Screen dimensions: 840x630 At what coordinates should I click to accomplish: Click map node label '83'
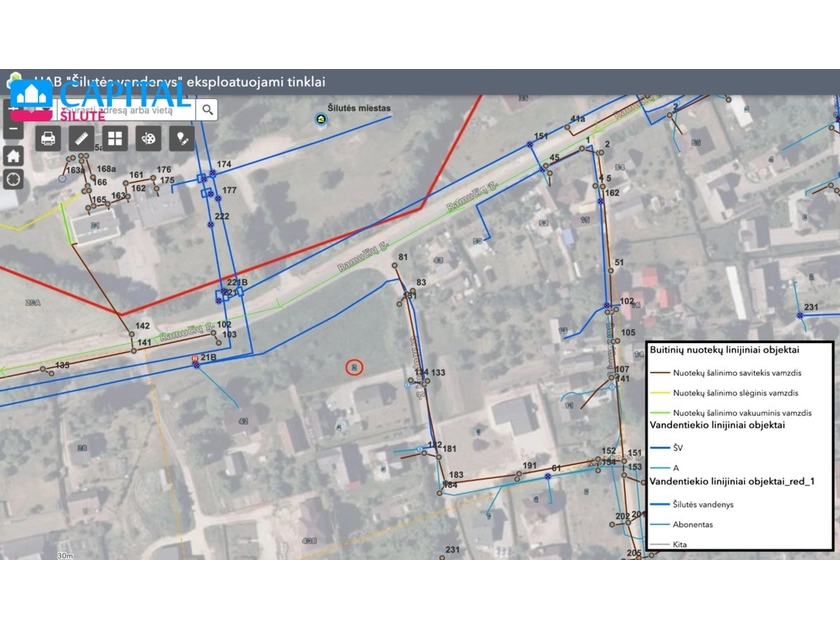pyautogui.click(x=422, y=282)
